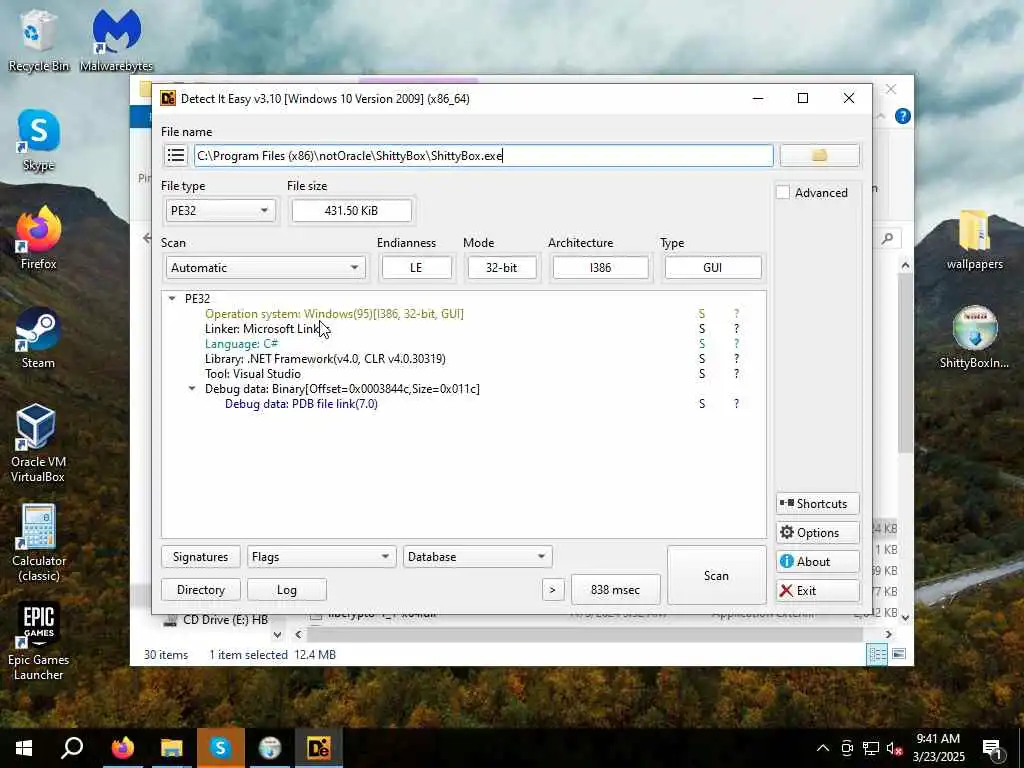This screenshot has width=1024, height=768.
Task: Open the Database dropdown
Action: click(478, 557)
